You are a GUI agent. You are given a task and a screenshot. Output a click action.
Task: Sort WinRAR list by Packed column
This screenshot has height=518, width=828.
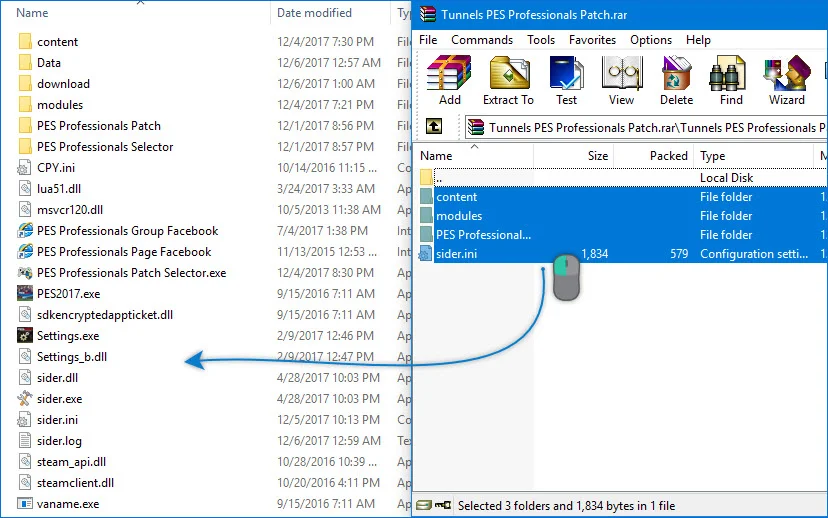pyautogui.click(x=669, y=156)
